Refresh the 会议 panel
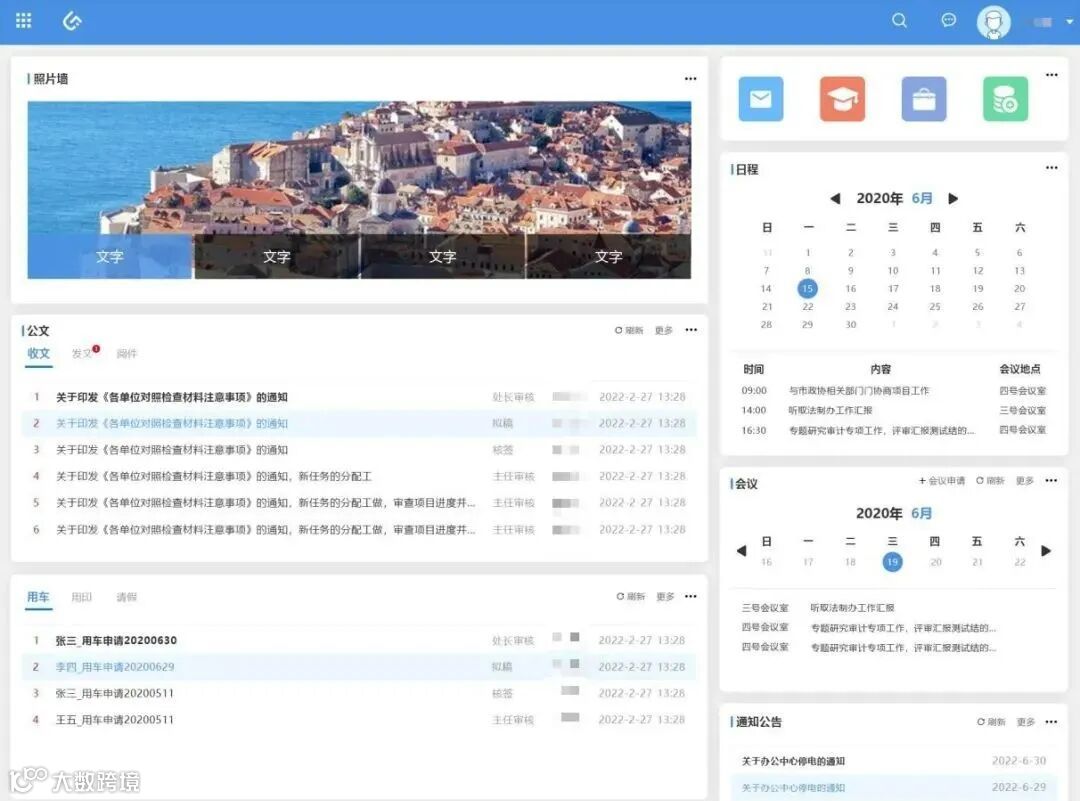 [990, 481]
